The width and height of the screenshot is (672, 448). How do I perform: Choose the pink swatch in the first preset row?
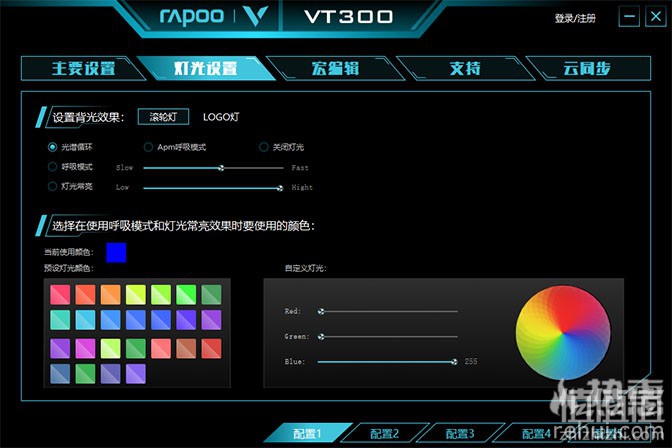pos(60,295)
